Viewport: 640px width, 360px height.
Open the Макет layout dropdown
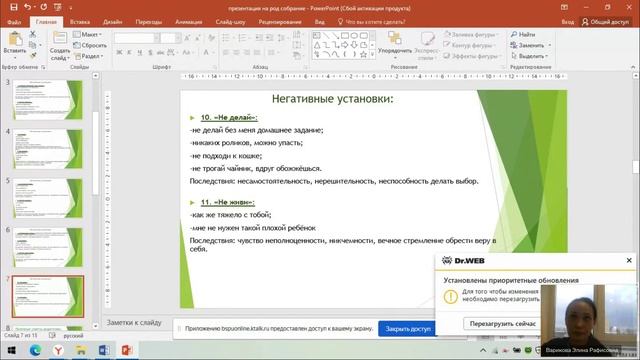tap(88, 34)
